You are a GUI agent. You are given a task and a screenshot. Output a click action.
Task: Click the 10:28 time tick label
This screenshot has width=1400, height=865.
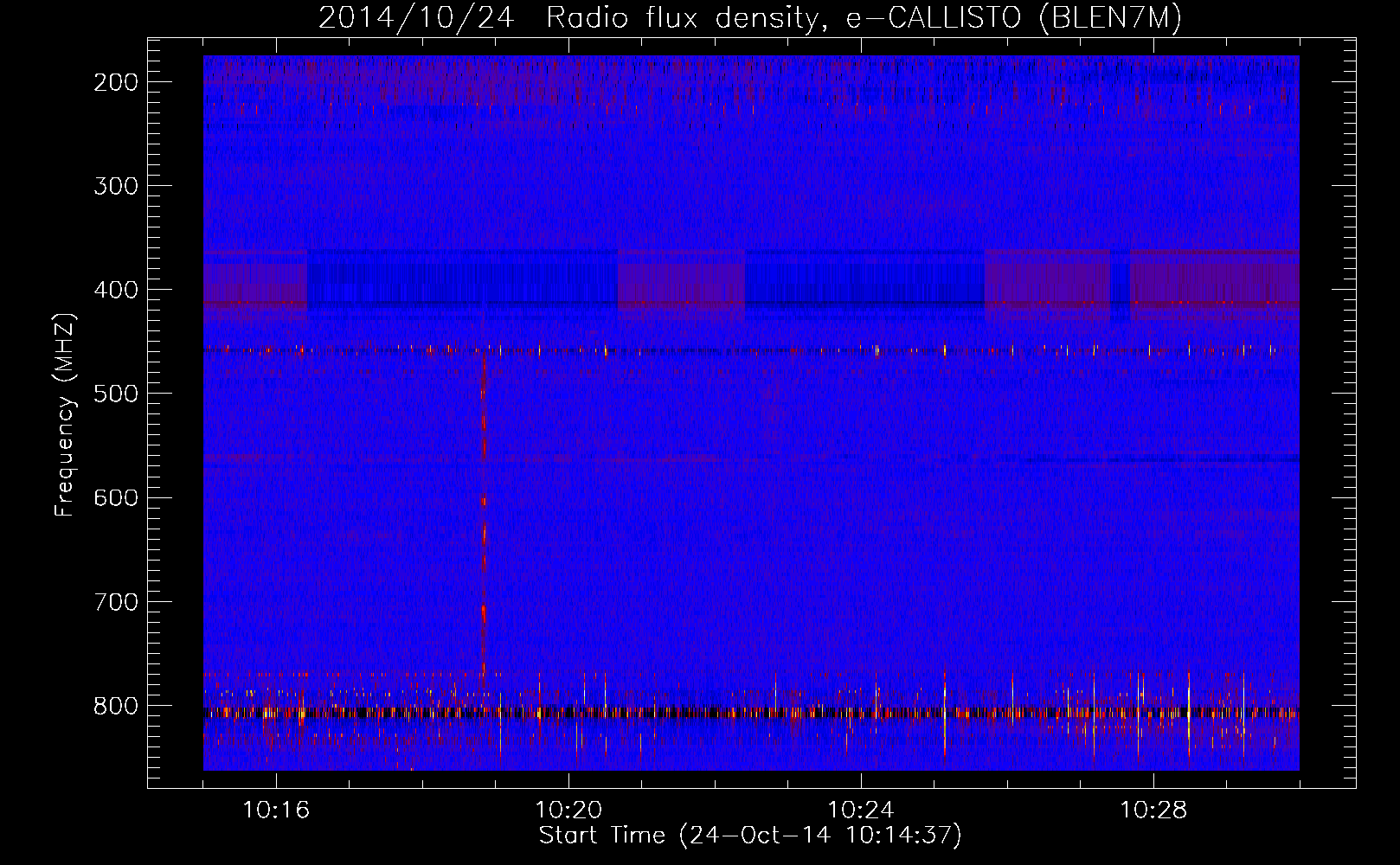1153,811
